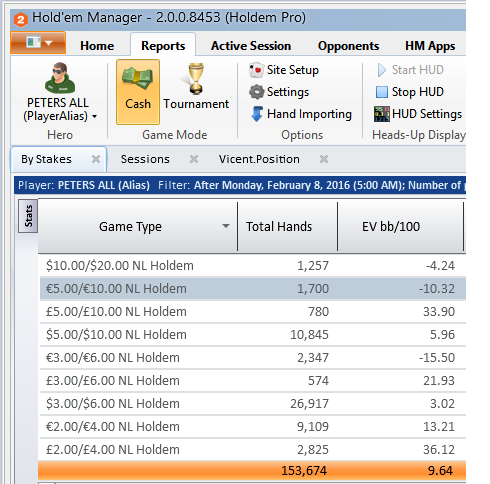490x484 pixels.
Task: Click the 153,674 total hands summary cell
Action: click(304, 471)
